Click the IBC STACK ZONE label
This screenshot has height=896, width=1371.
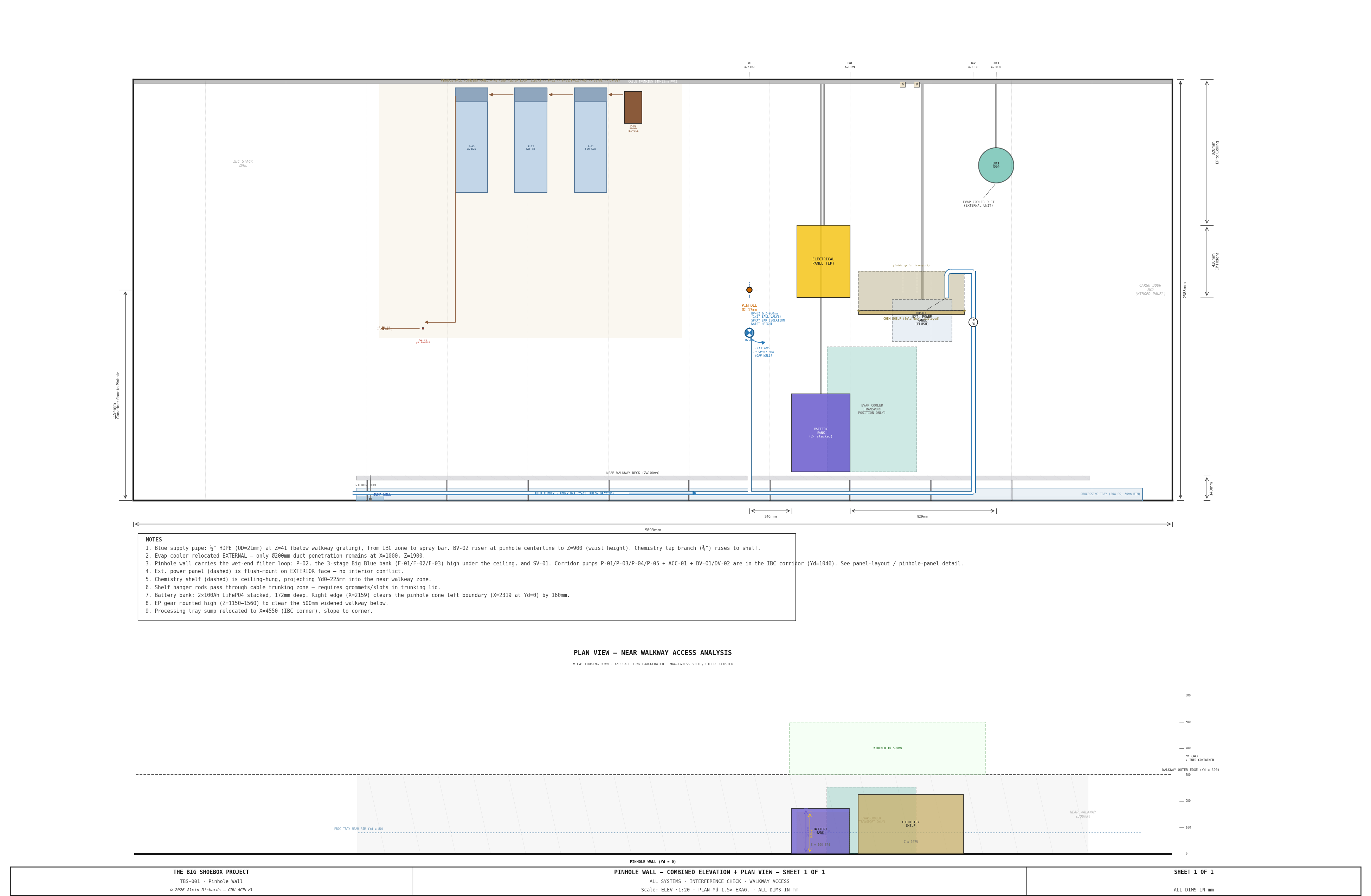tap(243, 163)
